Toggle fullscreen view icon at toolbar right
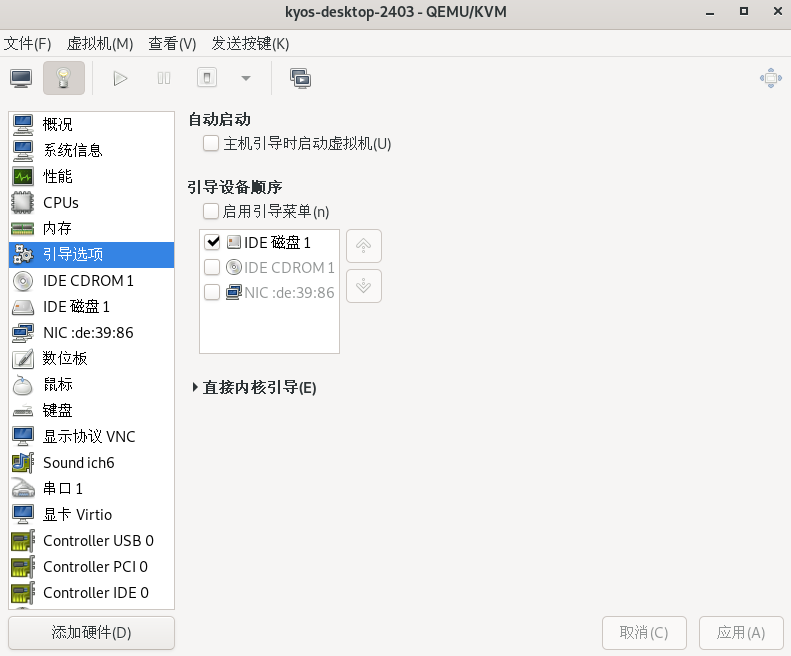This screenshot has height=656, width=791. (770, 78)
